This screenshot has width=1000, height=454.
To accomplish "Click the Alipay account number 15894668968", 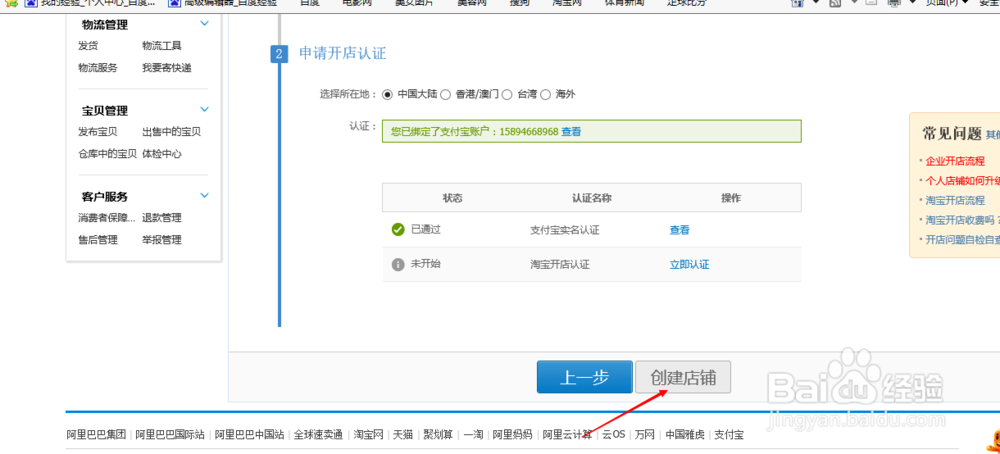I will 529,131.
